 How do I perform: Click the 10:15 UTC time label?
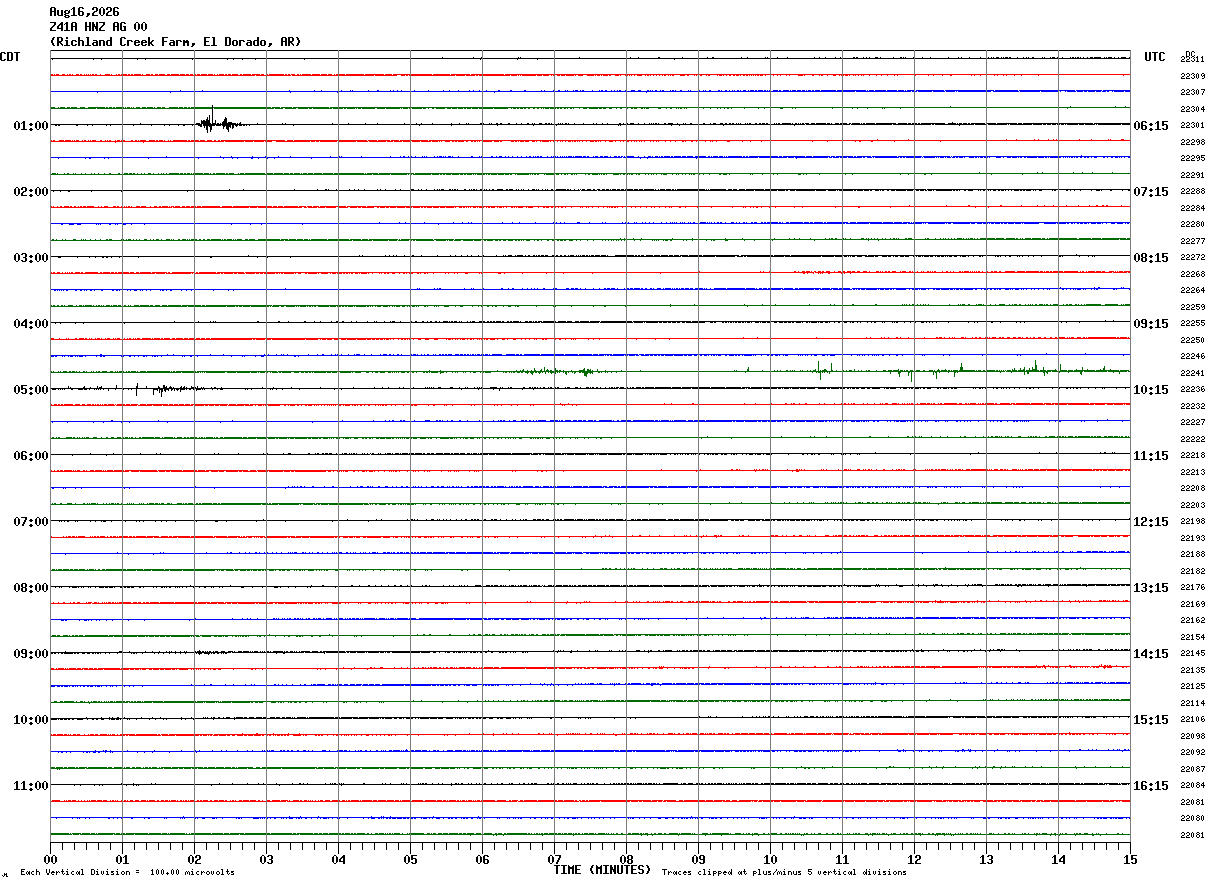pyautogui.click(x=1150, y=390)
